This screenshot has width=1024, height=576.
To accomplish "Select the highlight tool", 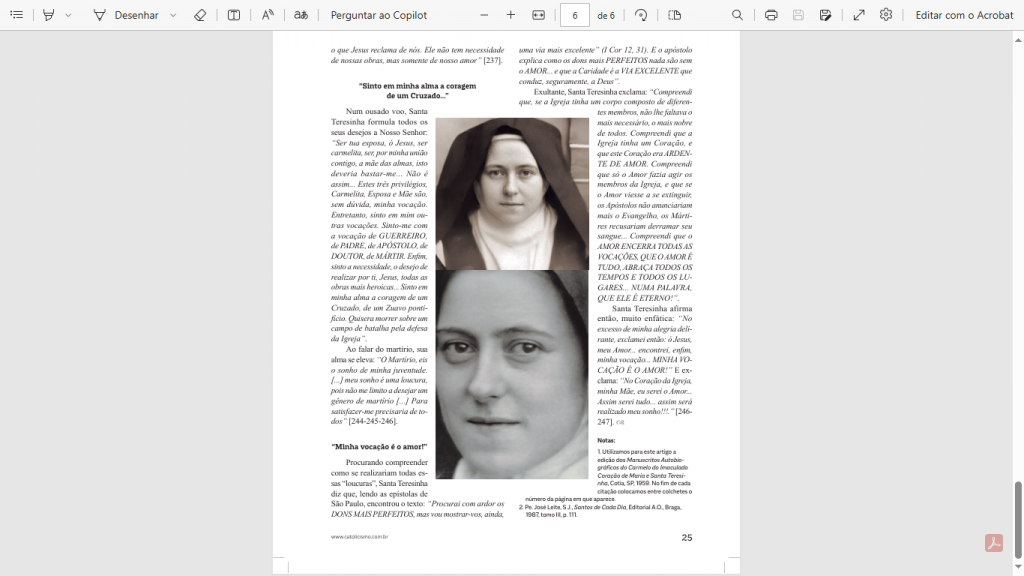I will click(x=48, y=15).
